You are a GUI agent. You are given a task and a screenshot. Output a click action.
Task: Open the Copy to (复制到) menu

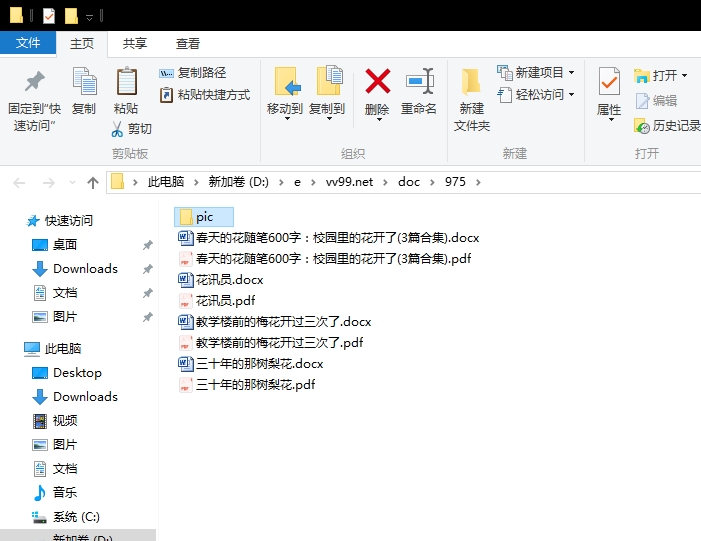pyautogui.click(x=327, y=94)
